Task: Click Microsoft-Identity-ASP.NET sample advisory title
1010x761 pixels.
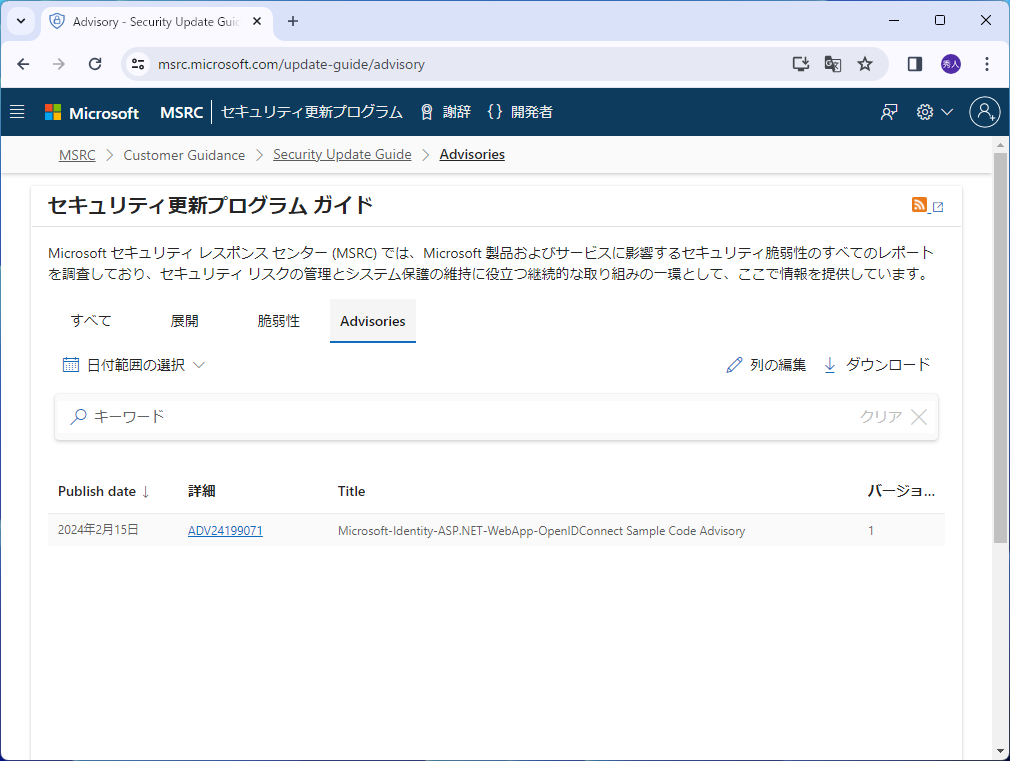Action: click(541, 530)
